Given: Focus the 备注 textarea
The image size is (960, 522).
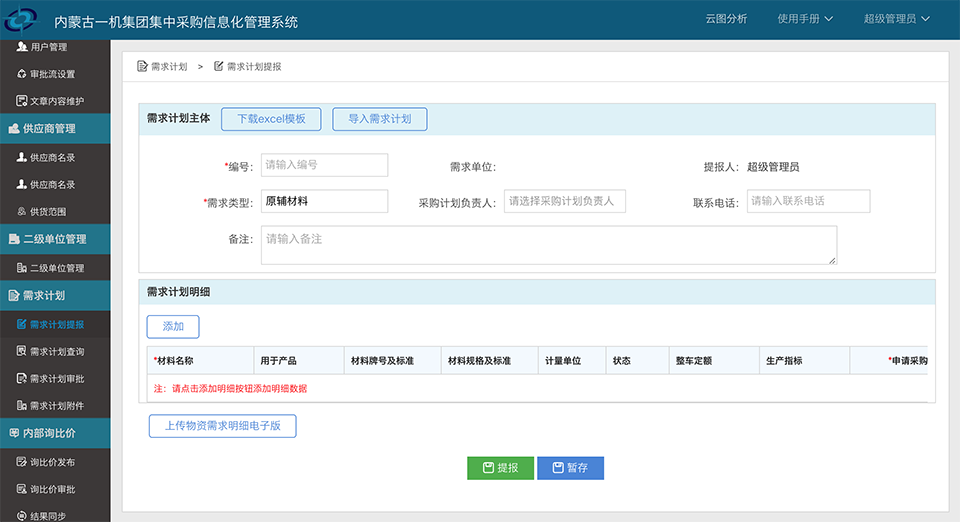Looking at the screenshot, I should coord(549,245).
